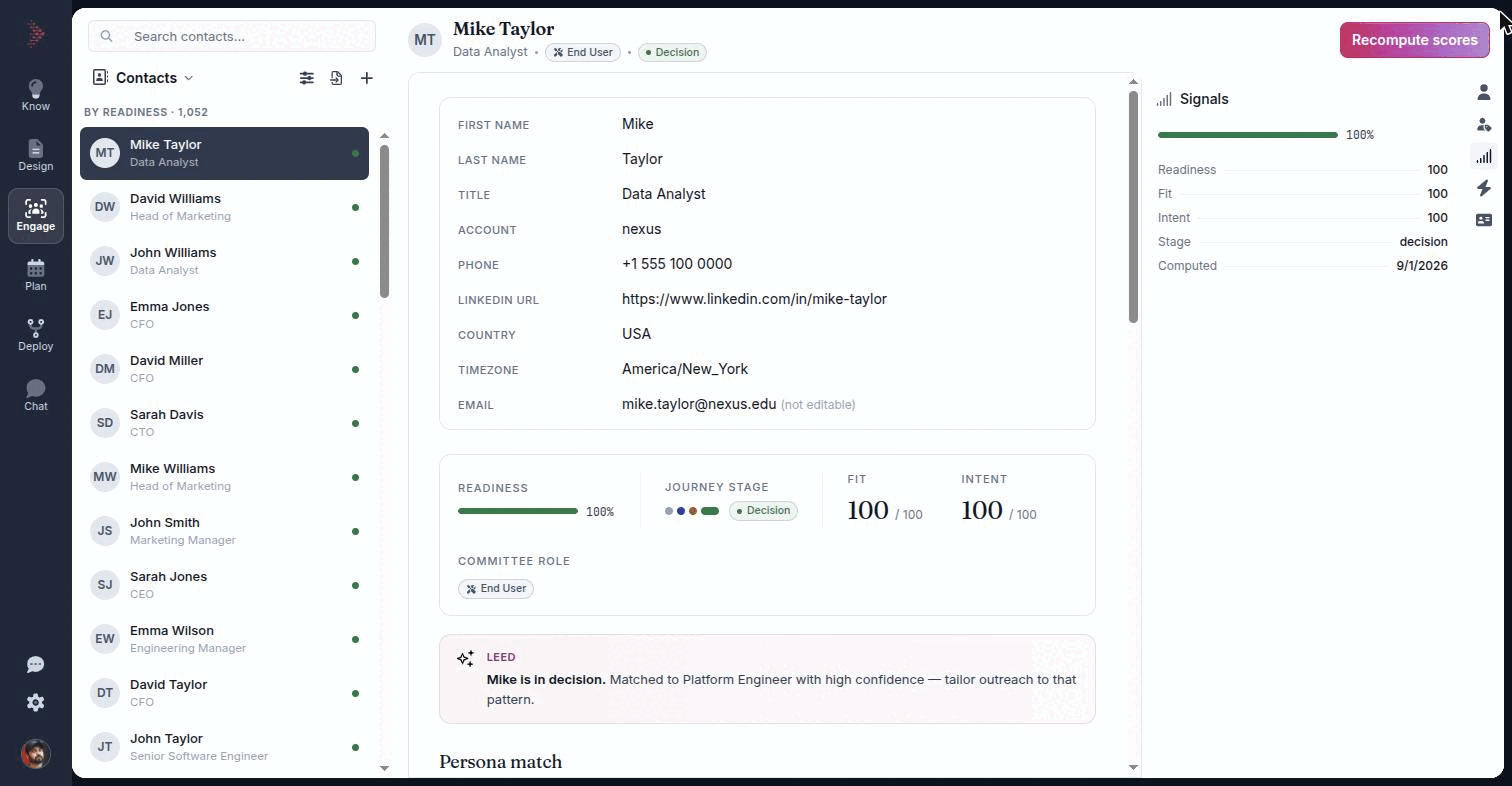Open the LinkedIn URL for Mike Taylor

[x=754, y=299]
